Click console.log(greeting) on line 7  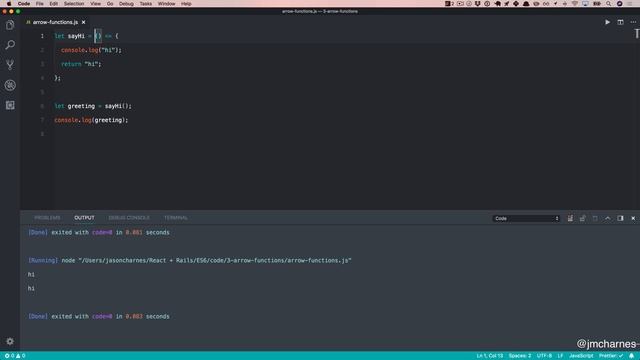91,120
